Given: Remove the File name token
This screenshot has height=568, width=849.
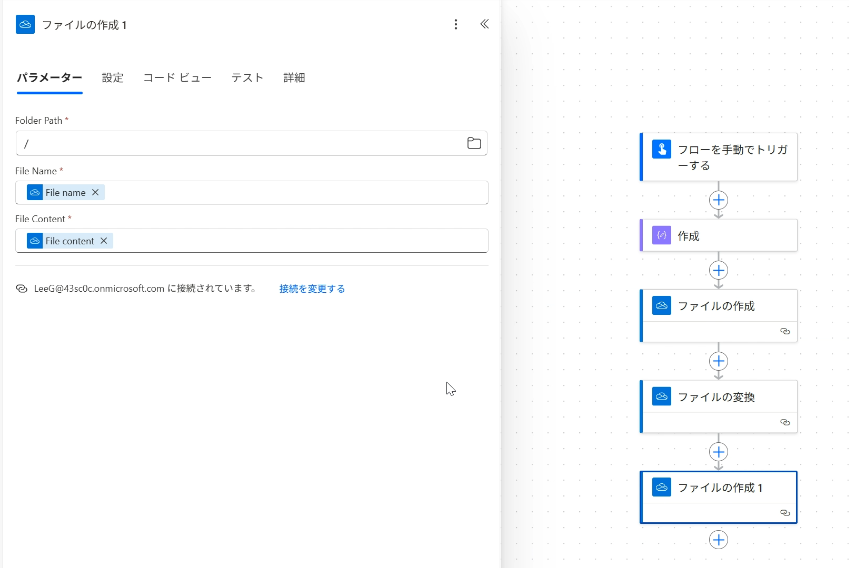Looking at the screenshot, I should point(96,192).
